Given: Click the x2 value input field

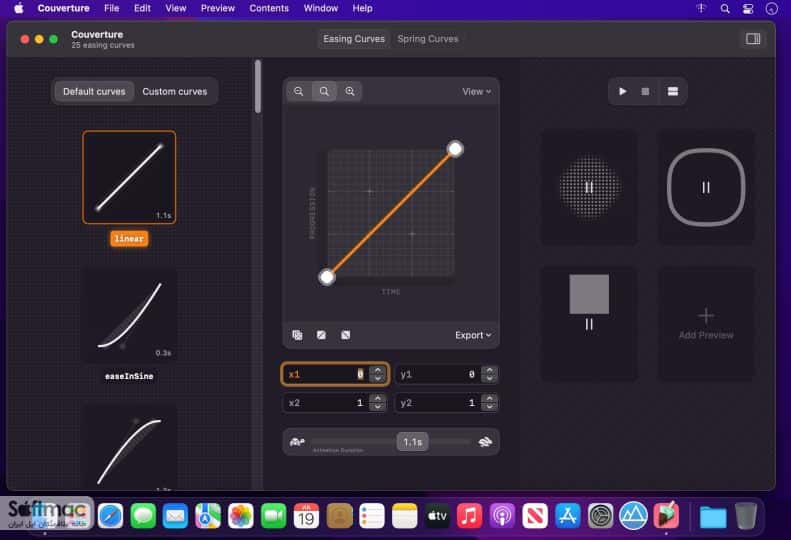Looking at the screenshot, I should (335, 403).
